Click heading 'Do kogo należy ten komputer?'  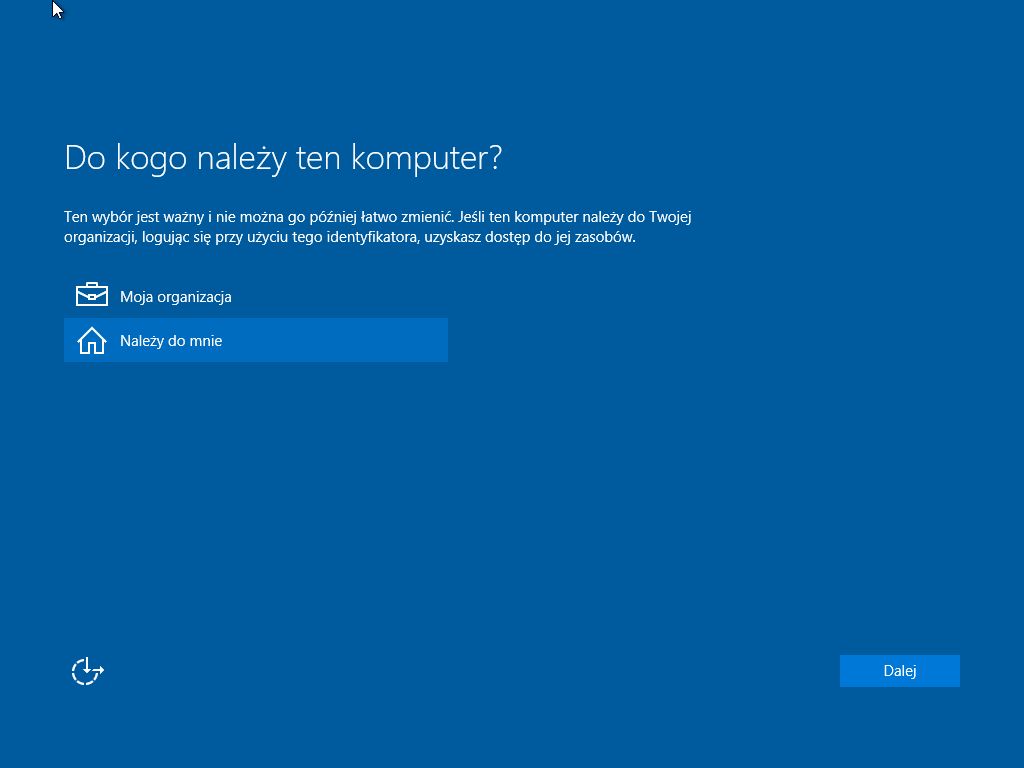click(x=283, y=159)
